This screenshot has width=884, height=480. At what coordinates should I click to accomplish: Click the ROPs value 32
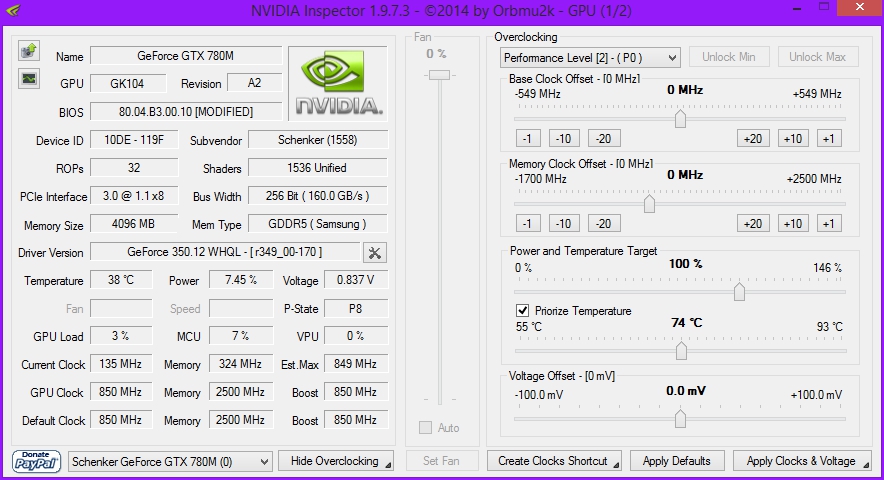tap(134, 168)
